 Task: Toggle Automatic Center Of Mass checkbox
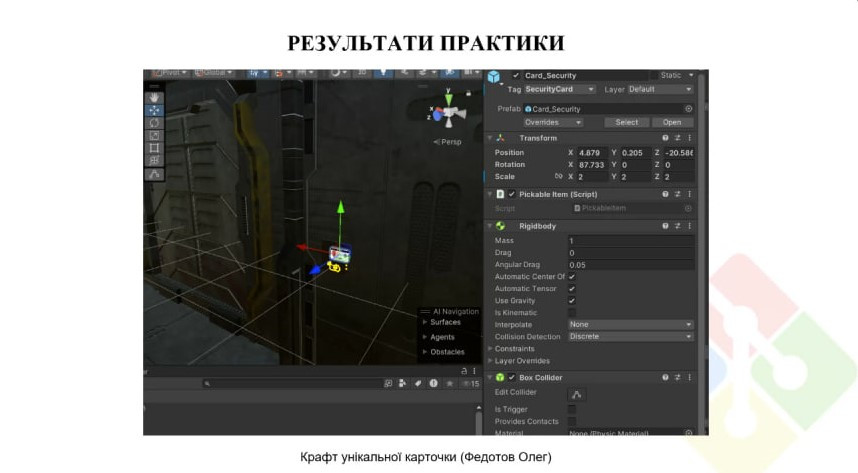[572, 276]
